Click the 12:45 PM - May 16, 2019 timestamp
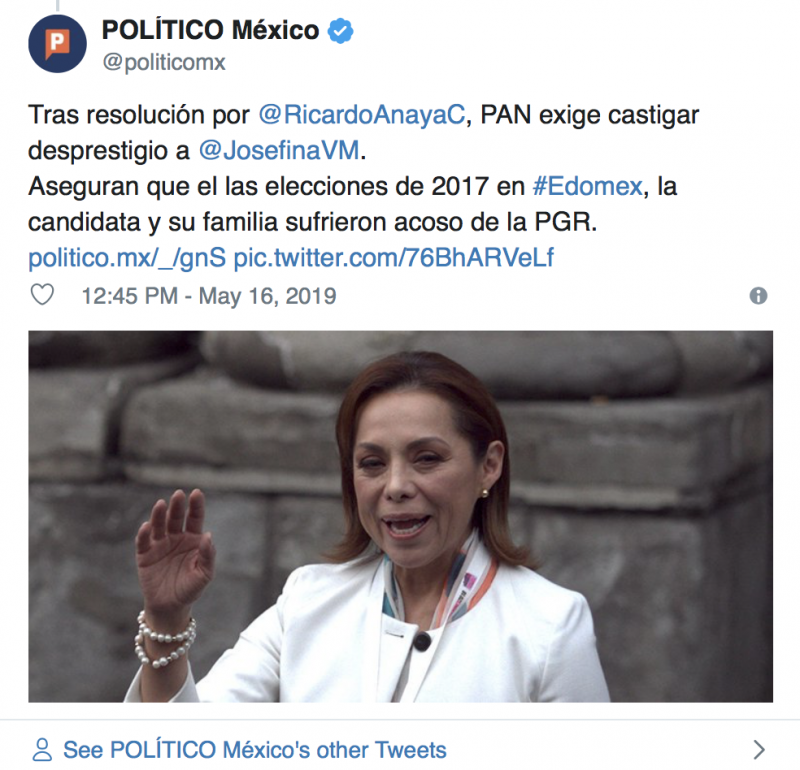Screen dimensions: 800x770 tap(209, 296)
